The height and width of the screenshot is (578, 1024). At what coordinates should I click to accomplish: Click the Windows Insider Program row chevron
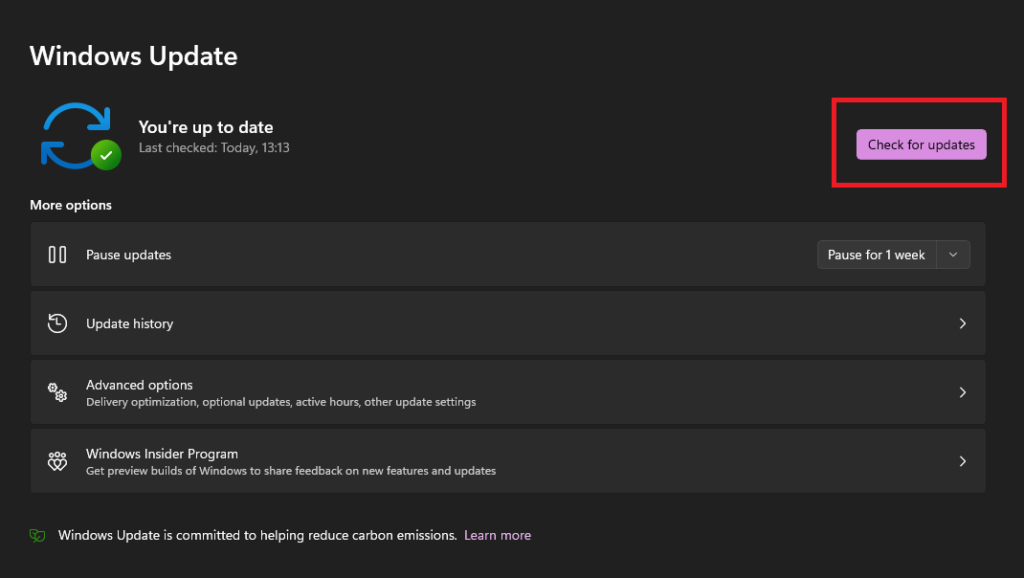tap(962, 461)
